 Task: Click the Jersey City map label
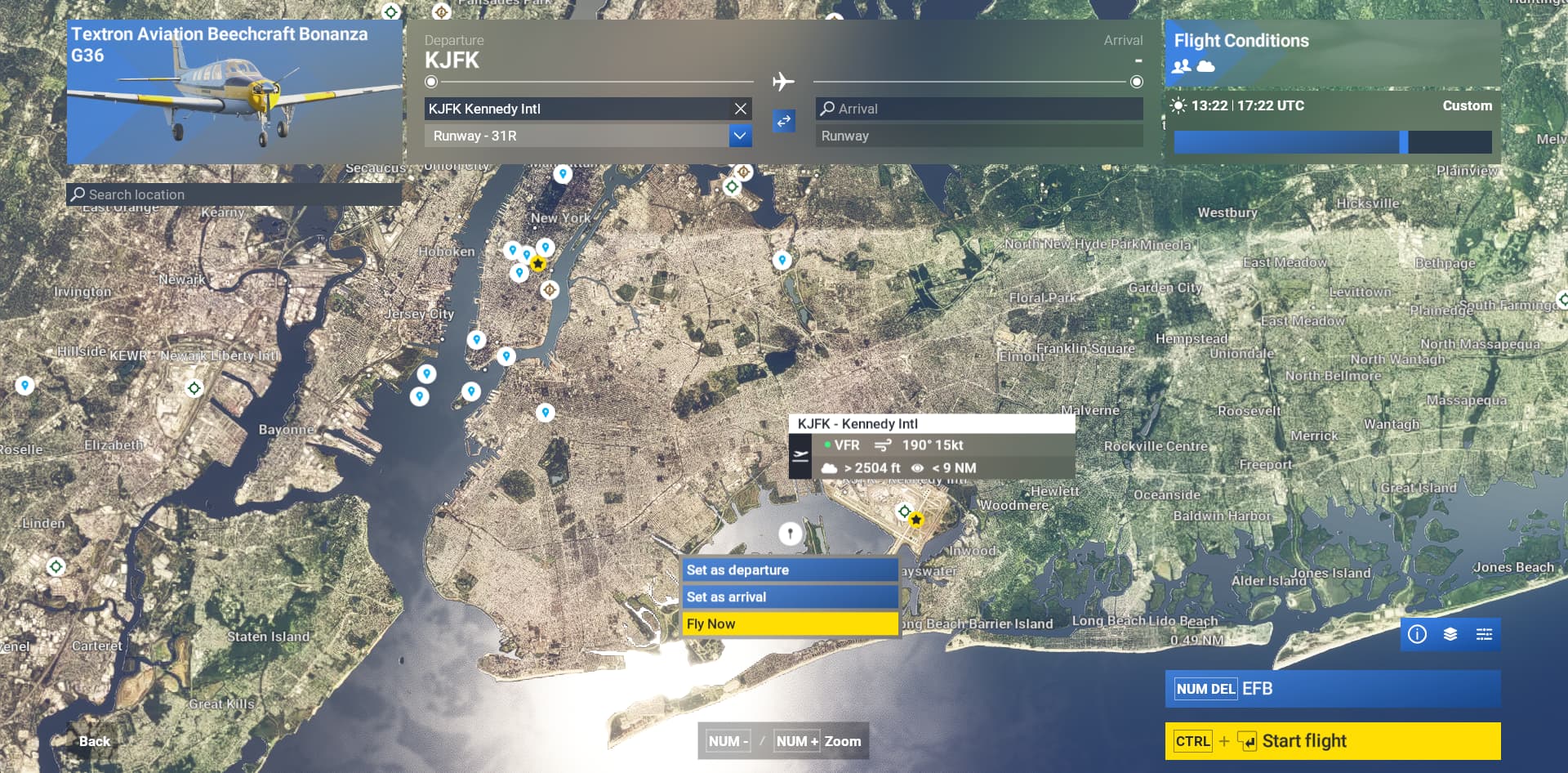(x=419, y=314)
